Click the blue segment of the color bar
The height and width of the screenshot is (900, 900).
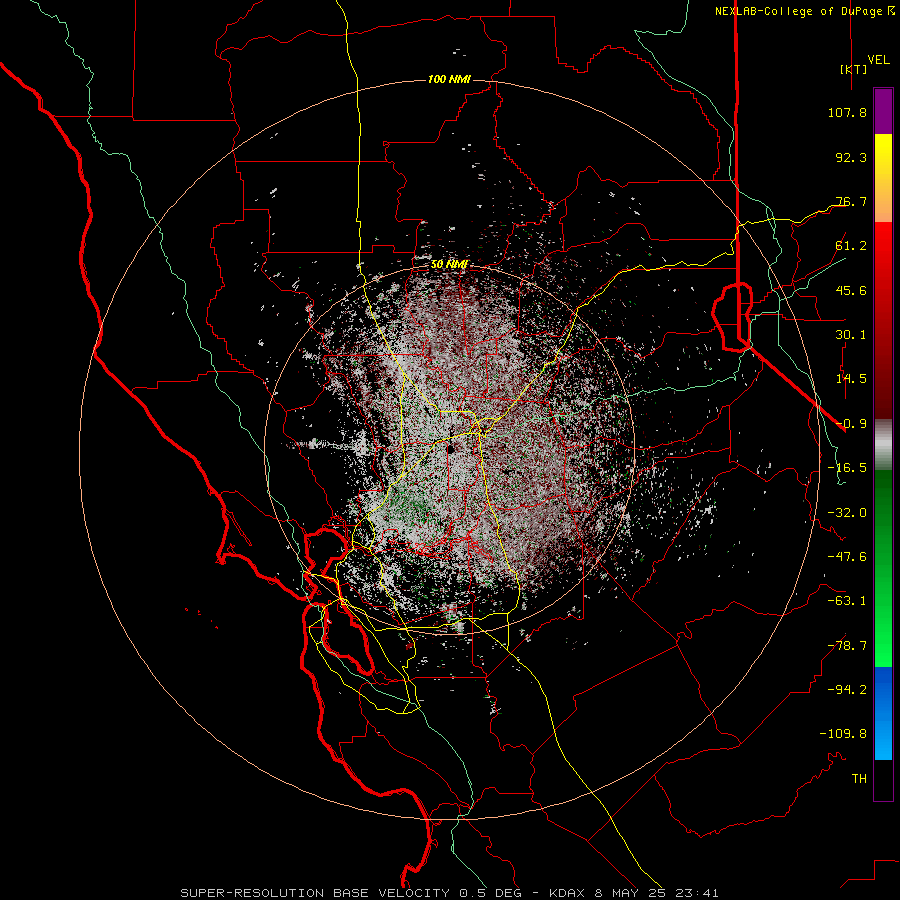click(883, 713)
